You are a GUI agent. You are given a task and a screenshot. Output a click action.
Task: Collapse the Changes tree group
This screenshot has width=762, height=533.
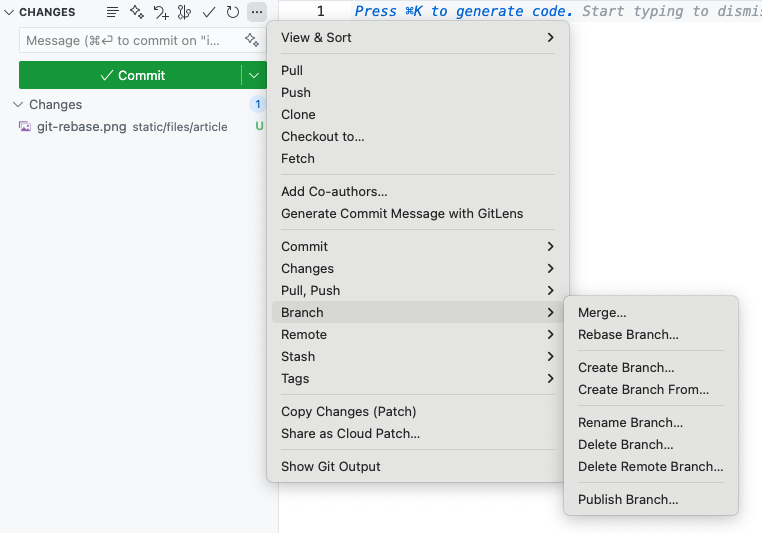(x=18, y=104)
